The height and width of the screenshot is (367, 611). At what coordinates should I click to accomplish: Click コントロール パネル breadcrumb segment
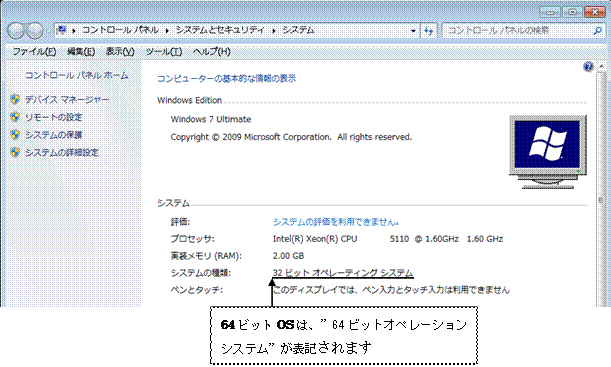pyautogui.click(x=120, y=30)
